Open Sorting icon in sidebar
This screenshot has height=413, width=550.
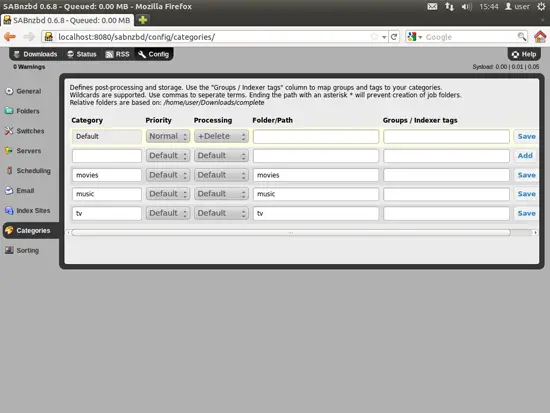coord(9,250)
